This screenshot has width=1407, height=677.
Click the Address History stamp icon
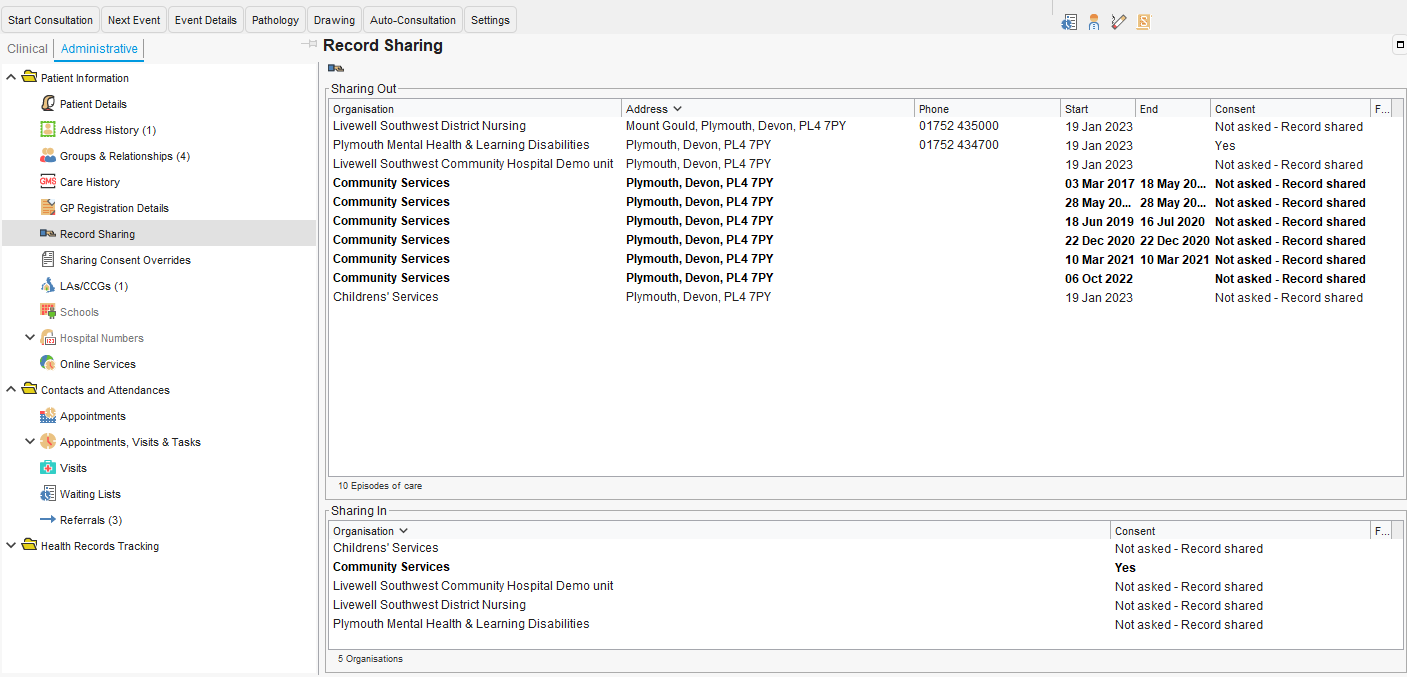click(48, 130)
